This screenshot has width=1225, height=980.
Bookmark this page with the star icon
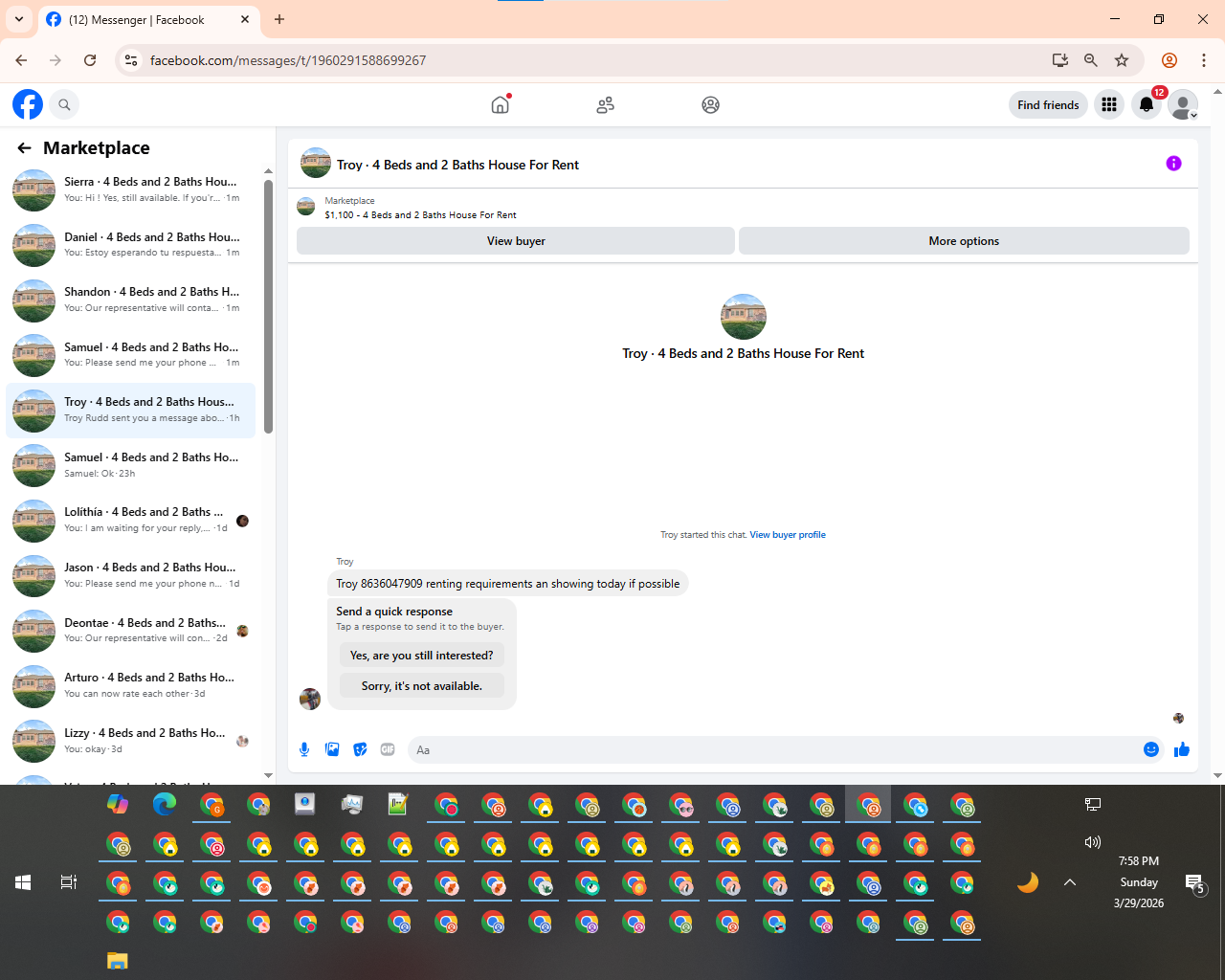pyautogui.click(x=1122, y=60)
